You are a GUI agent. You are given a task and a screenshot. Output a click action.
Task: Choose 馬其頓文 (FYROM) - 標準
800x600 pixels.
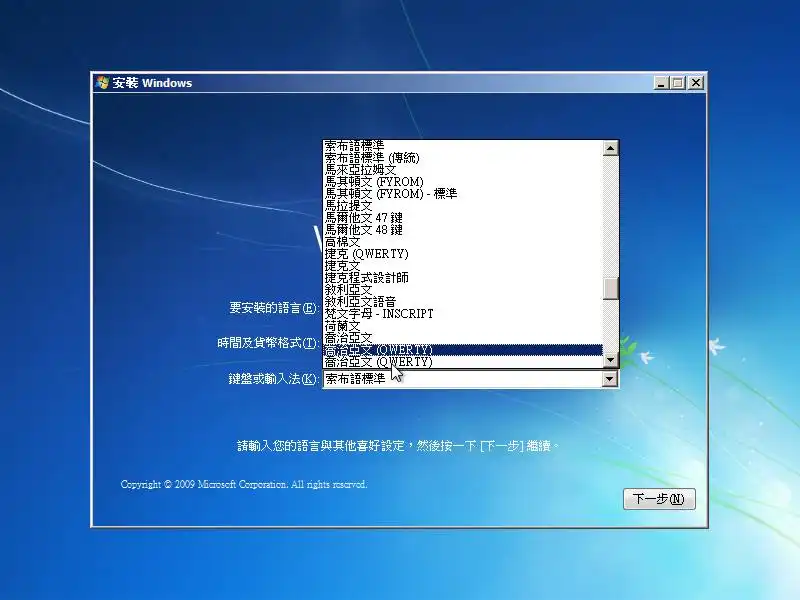click(x=463, y=193)
